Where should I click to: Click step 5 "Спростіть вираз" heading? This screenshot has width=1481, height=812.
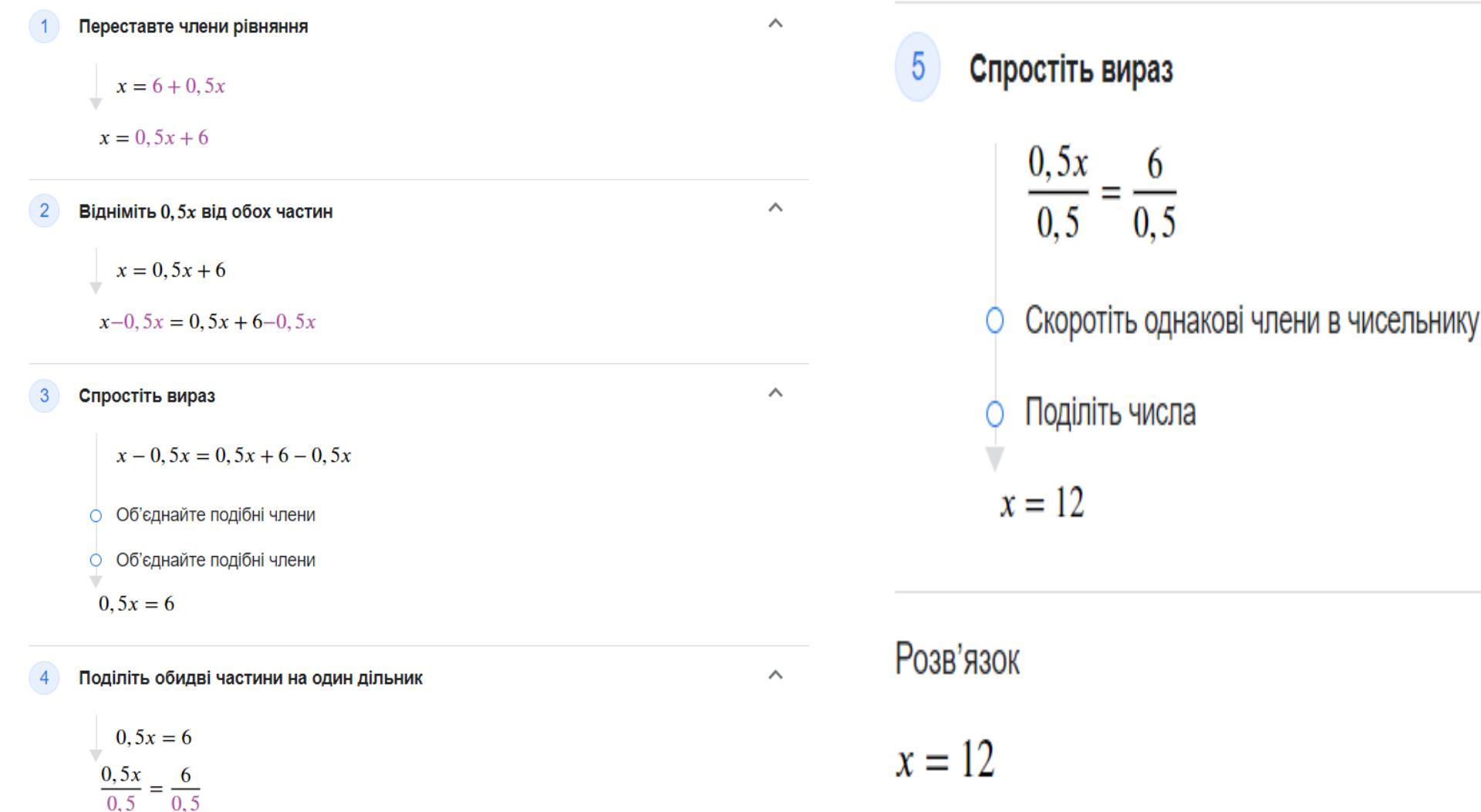pos(1071,70)
